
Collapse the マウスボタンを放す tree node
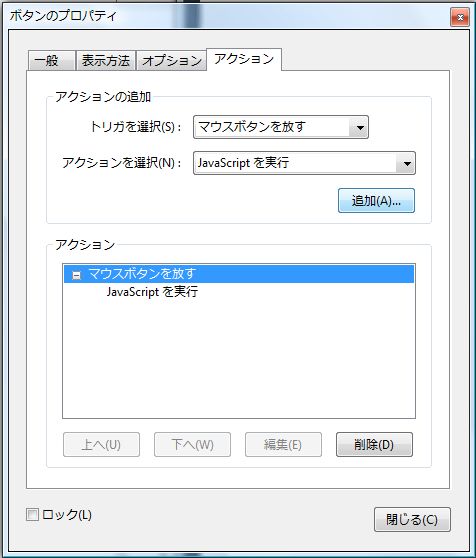[x=76, y=275]
